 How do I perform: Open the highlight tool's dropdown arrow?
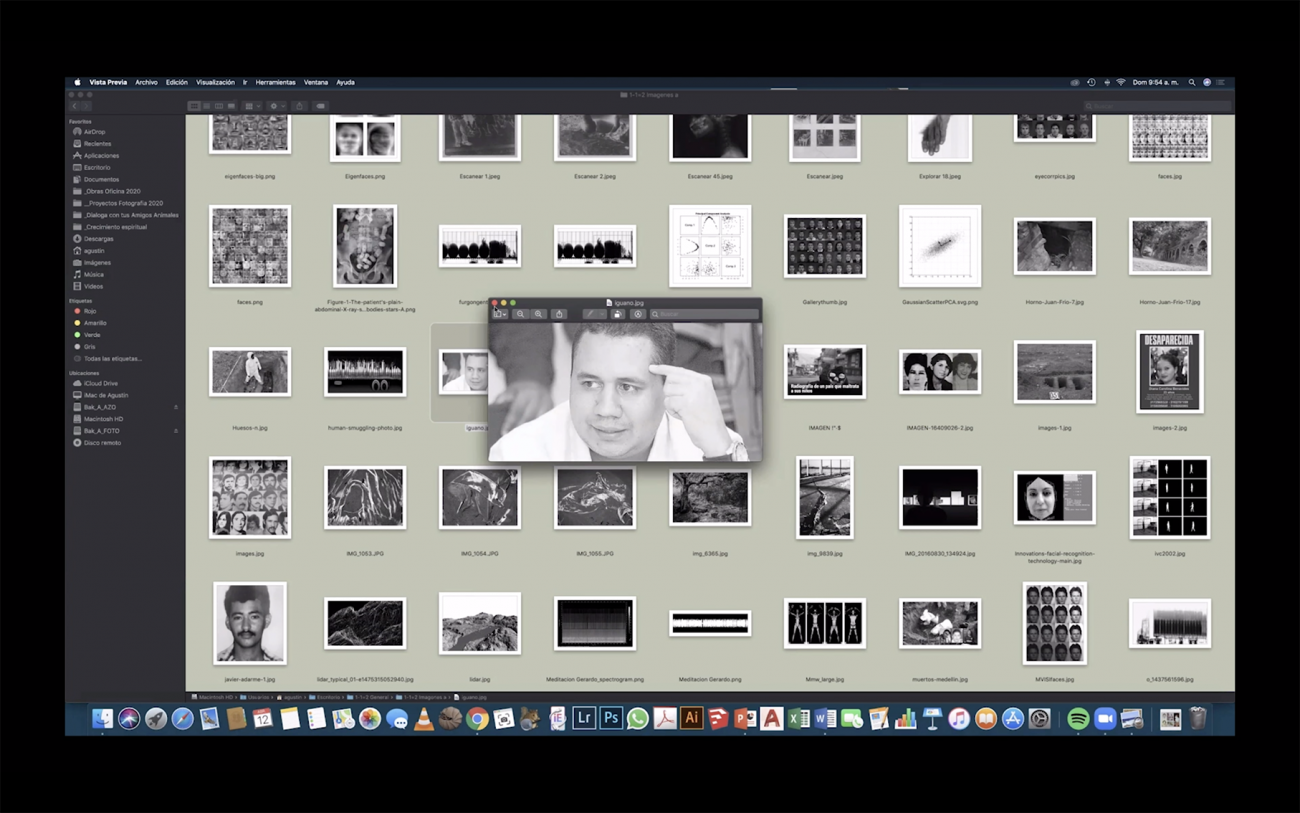[x=602, y=314]
